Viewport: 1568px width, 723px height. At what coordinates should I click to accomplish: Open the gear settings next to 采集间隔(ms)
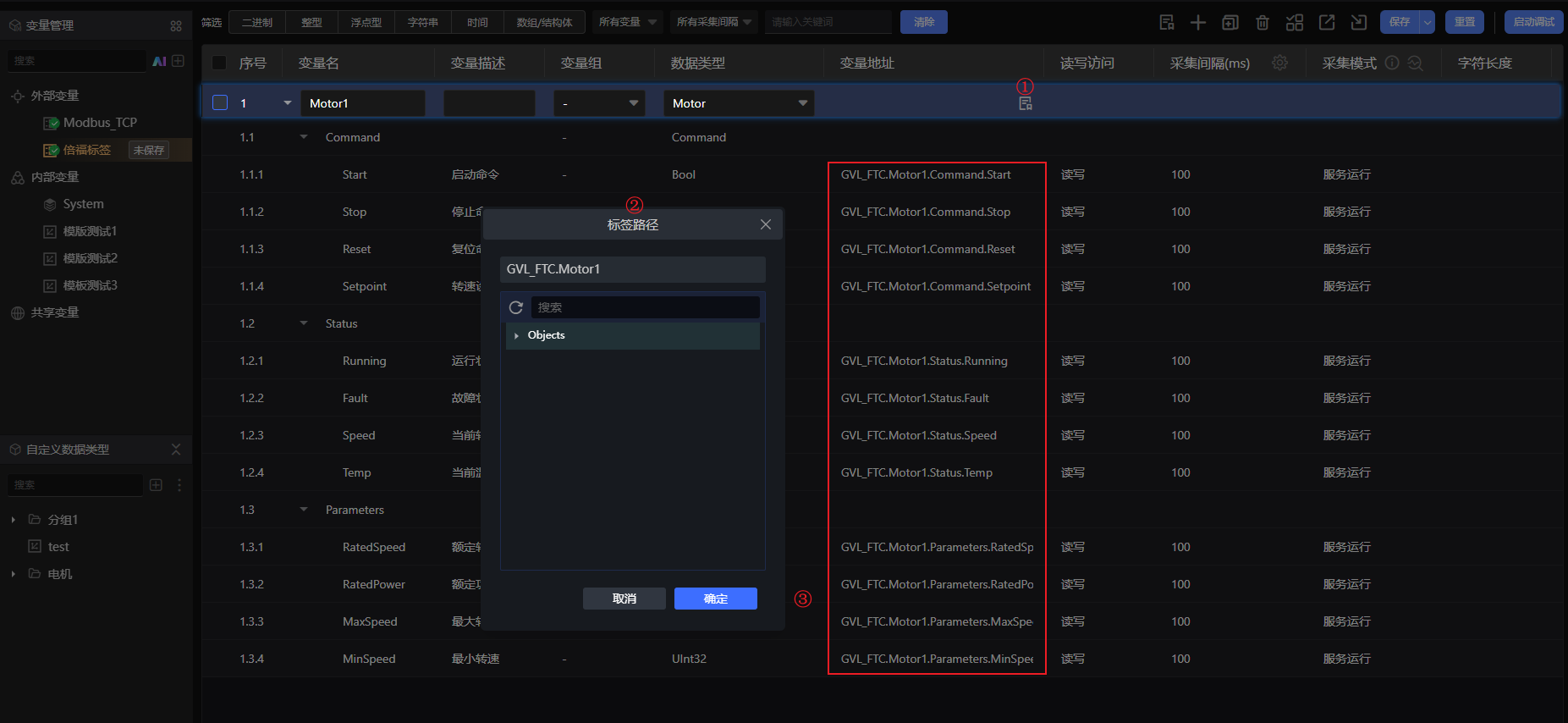(x=1280, y=63)
